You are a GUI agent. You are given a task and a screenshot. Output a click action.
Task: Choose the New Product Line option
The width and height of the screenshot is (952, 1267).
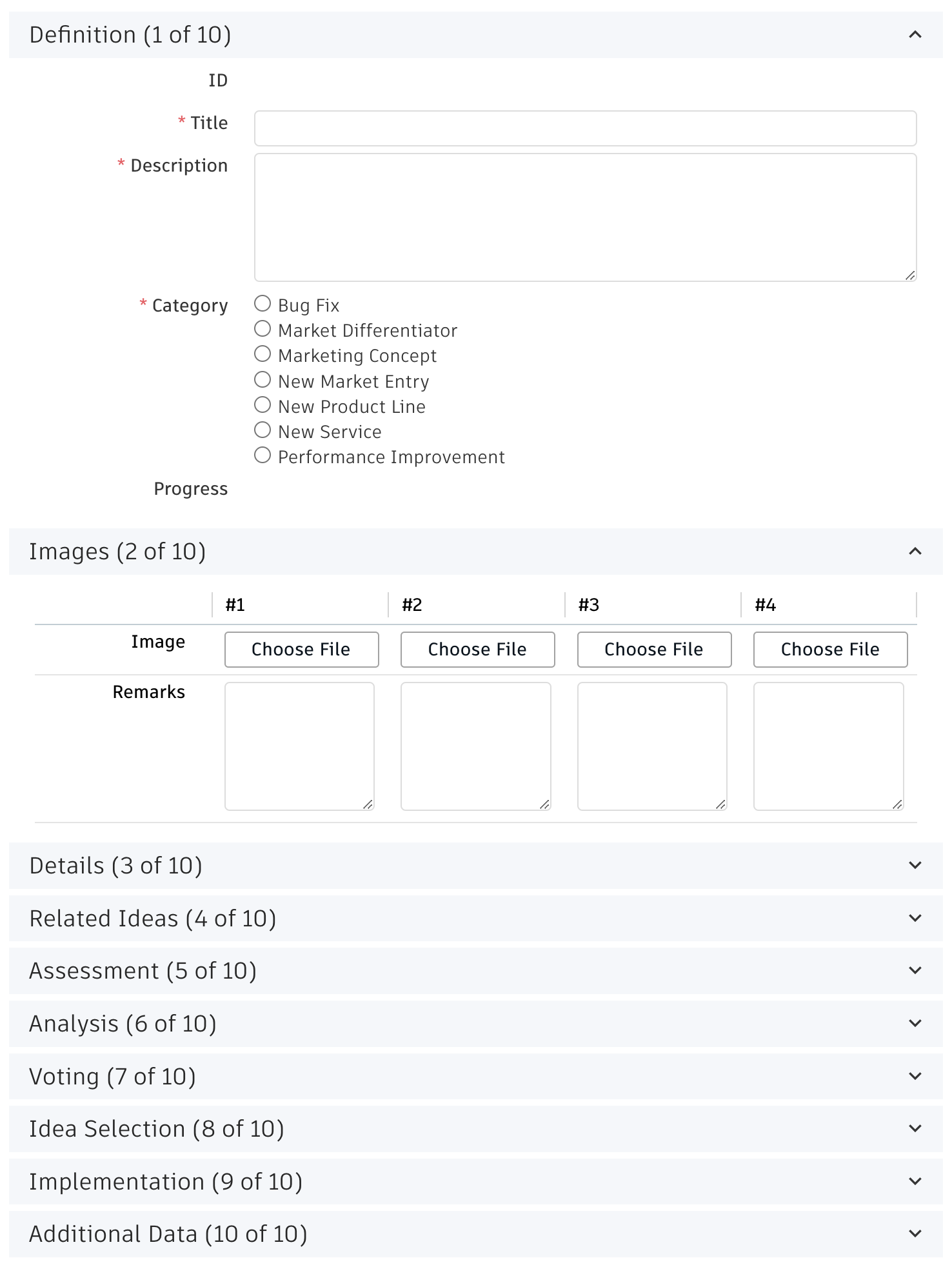point(263,404)
